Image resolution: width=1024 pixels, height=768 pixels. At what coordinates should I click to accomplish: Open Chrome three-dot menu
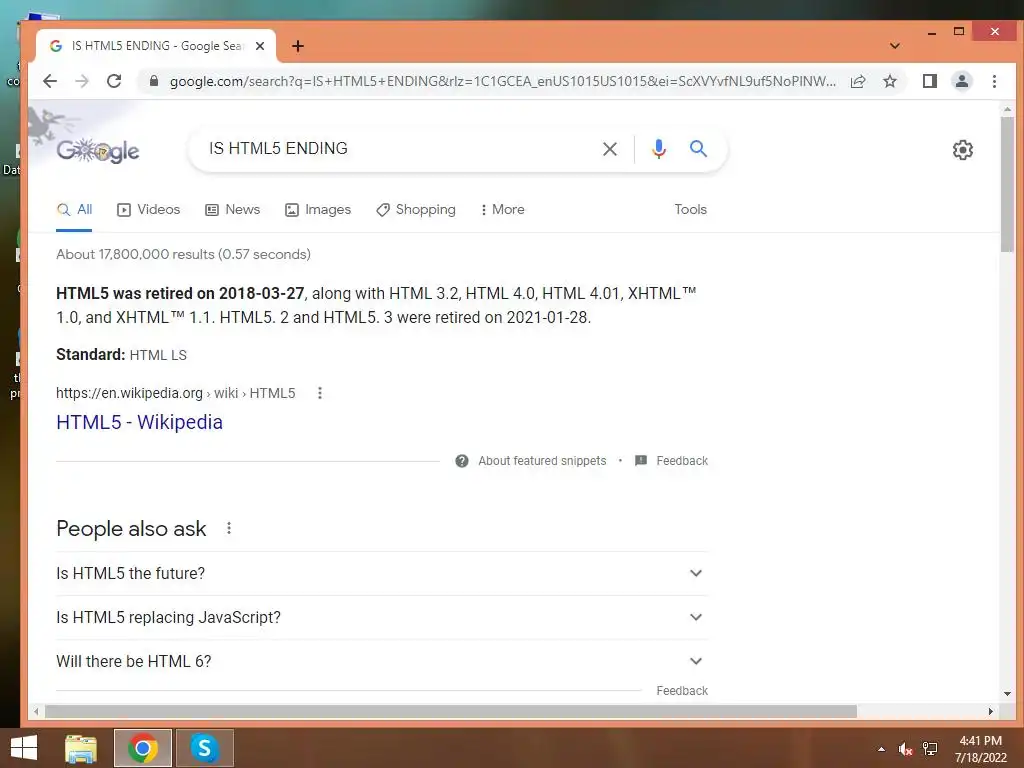click(994, 81)
